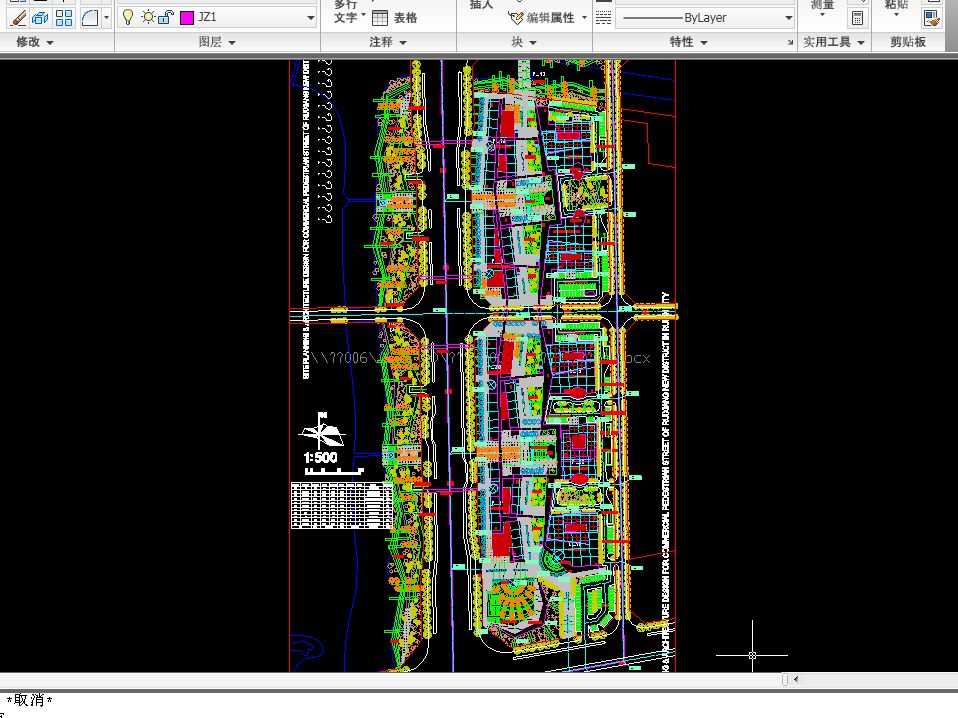Click the Array tool icon
The height and width of the screenshot is (718, 958).
(64, 17)
